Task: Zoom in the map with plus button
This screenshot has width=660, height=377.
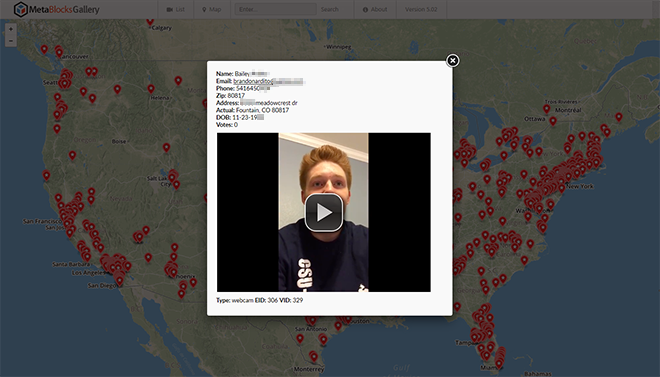Action: point(11,29)
